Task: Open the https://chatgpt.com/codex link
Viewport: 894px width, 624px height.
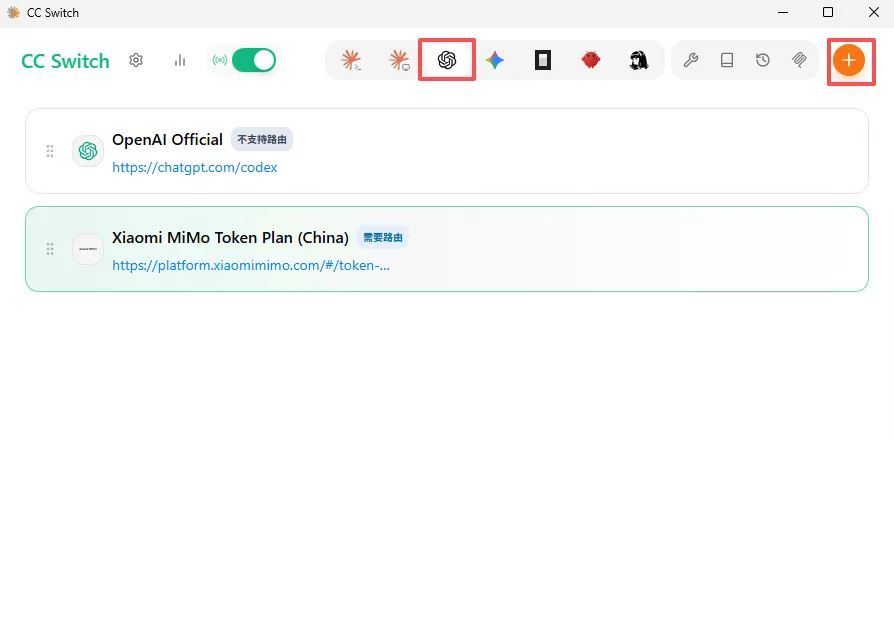Action: pos(194,168)
